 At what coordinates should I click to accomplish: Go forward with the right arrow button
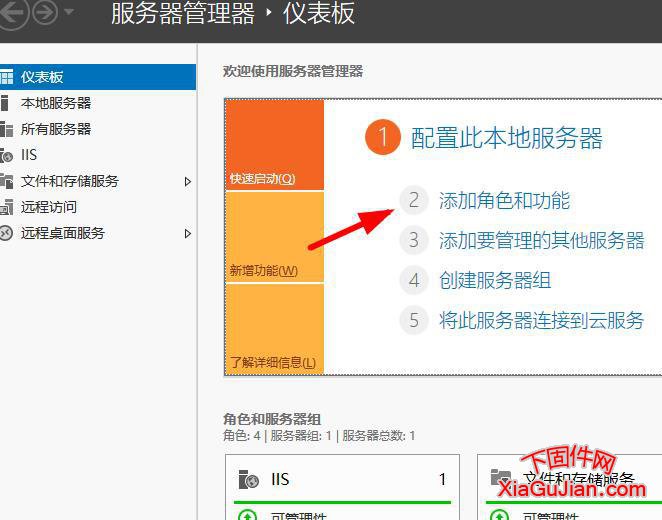pyautogui.click(x=45, y=12)
